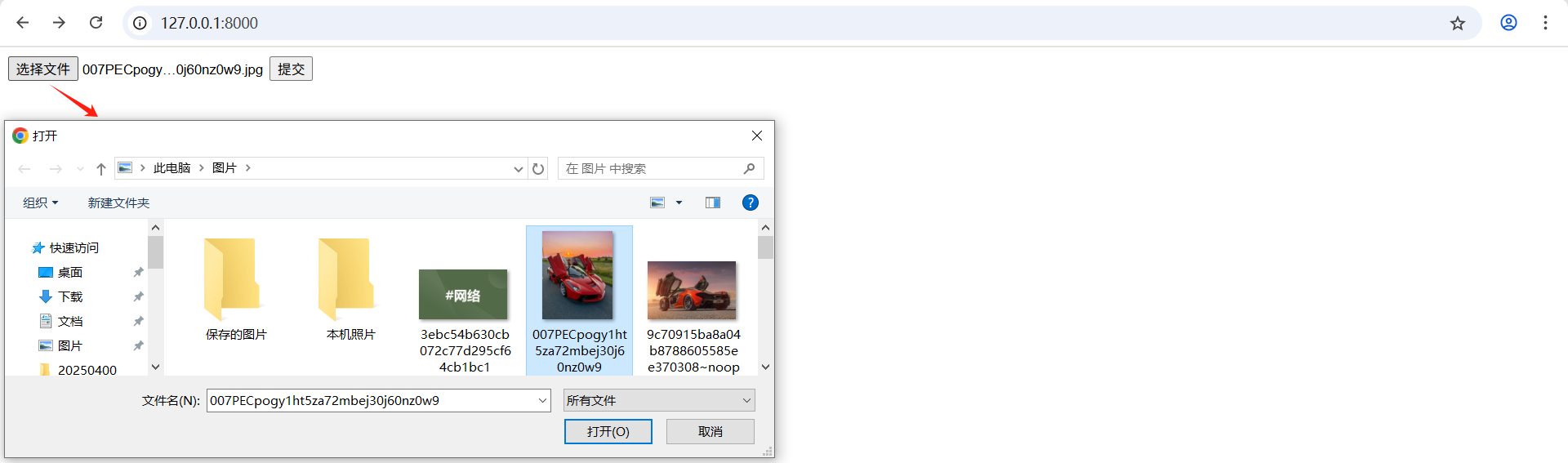This screenshot has height=463, width=1568.
Task: Go back using the browser back arrow
Action: [23, 23]
